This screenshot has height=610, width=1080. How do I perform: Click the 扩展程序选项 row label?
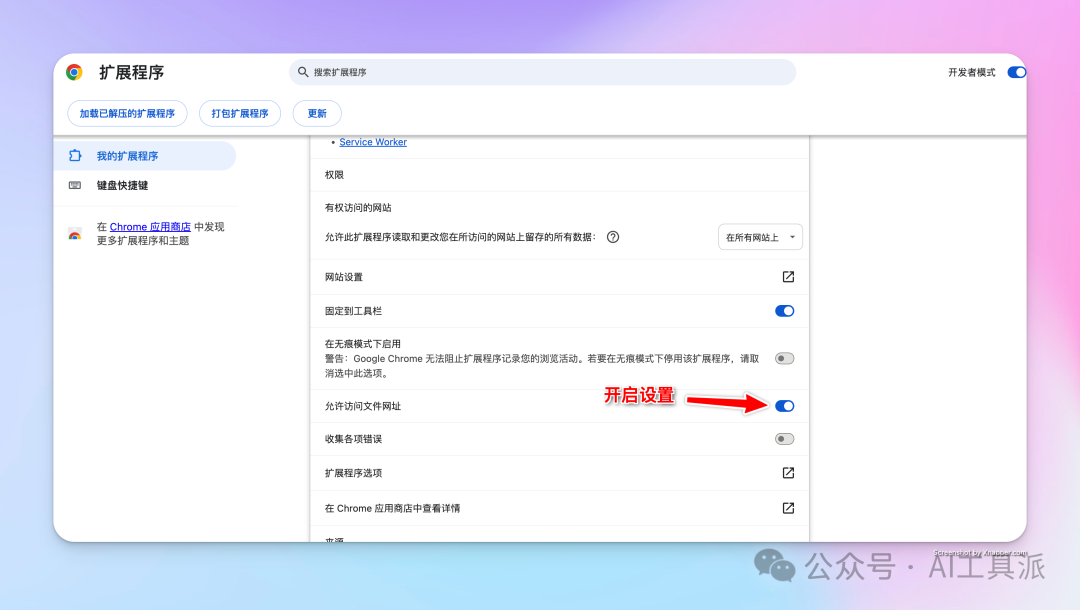click(353, 473)
